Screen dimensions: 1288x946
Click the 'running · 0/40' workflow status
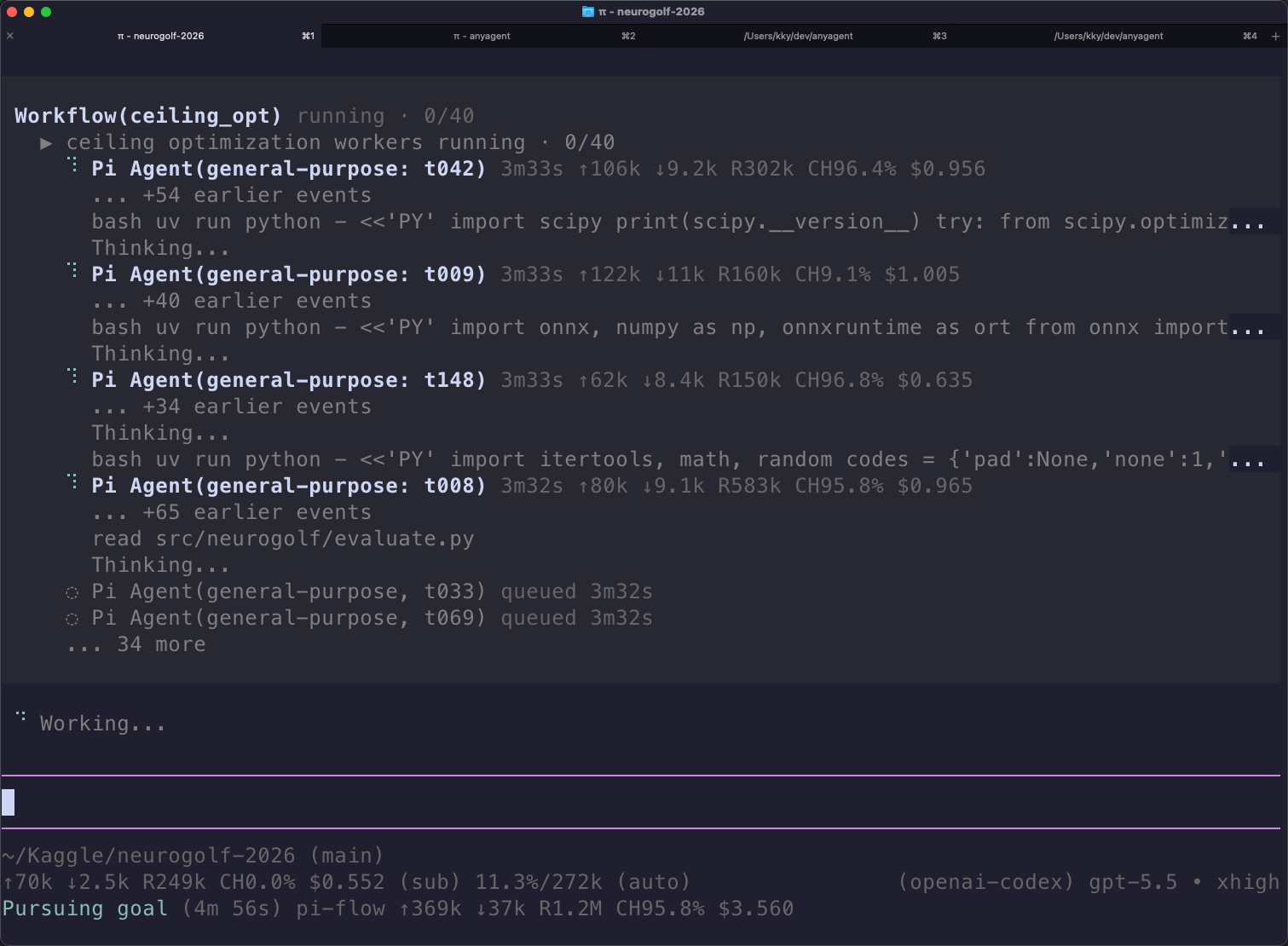tap(385, 116)
